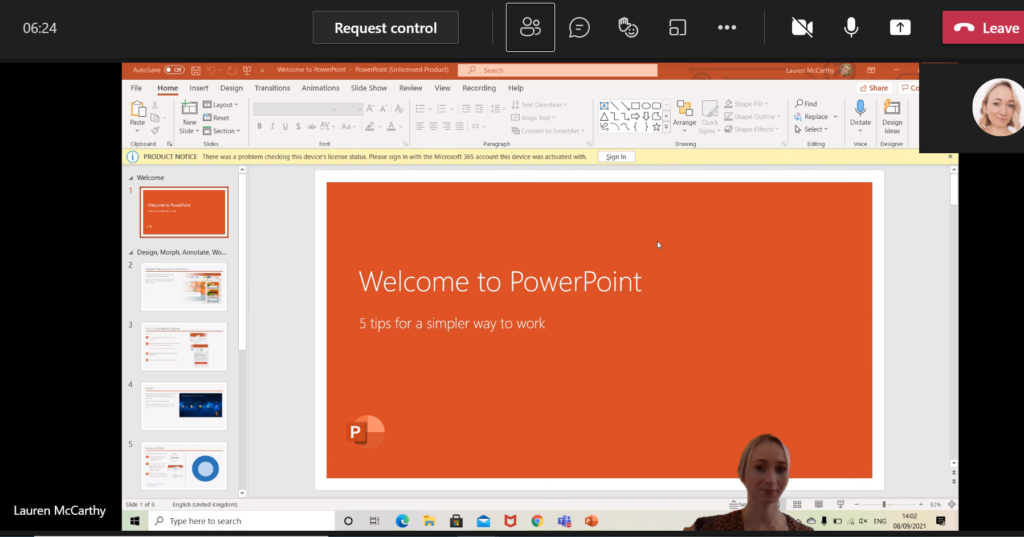Toggle the AutoSave switch
Screen dimensions: 1024x537
(173, 70)
